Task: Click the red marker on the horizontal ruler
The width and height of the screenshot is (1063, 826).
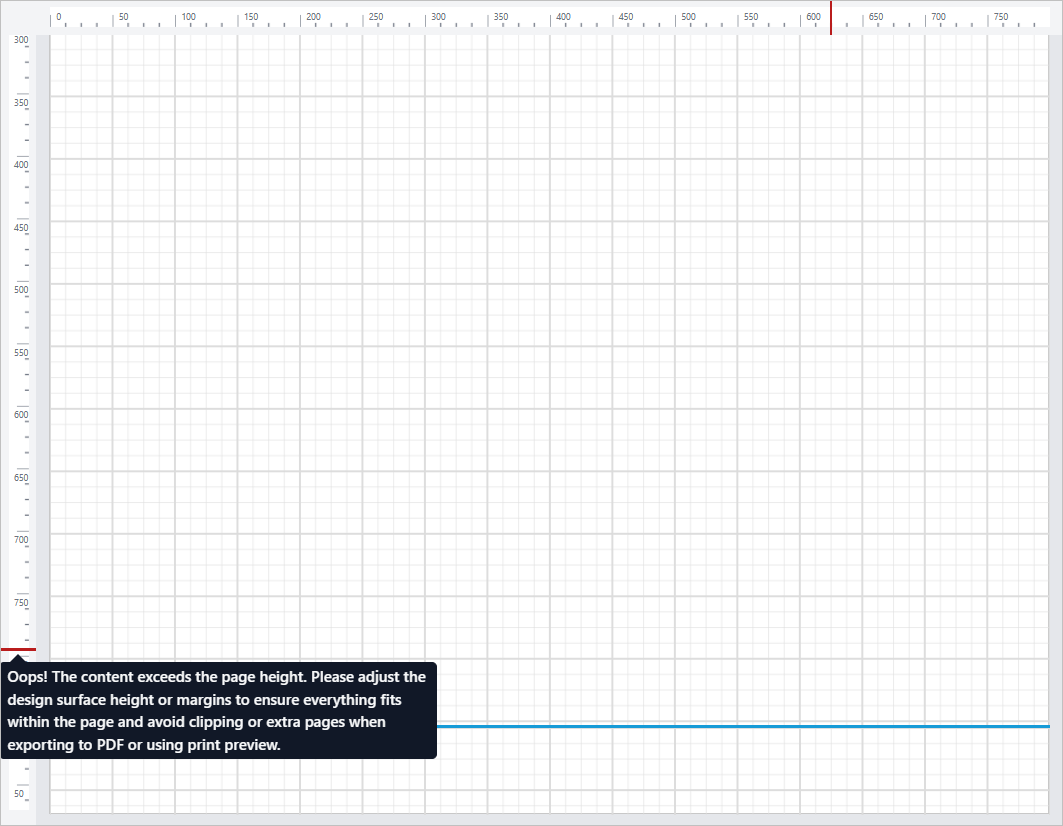Action: pyautogui.click(x=831, y=17)
